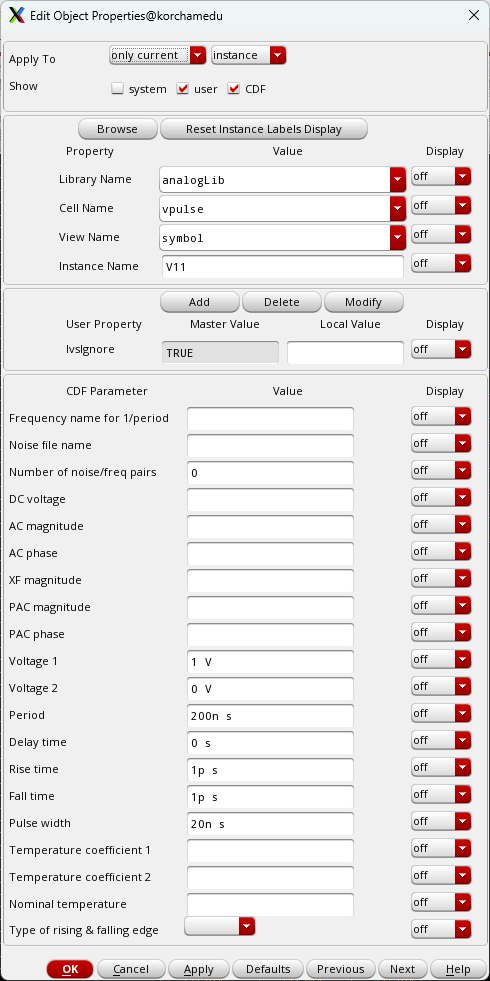Expand View Name dropdown arrow
Image resolution: width=490 pixels, height=981 pixels.
[397, 238]
